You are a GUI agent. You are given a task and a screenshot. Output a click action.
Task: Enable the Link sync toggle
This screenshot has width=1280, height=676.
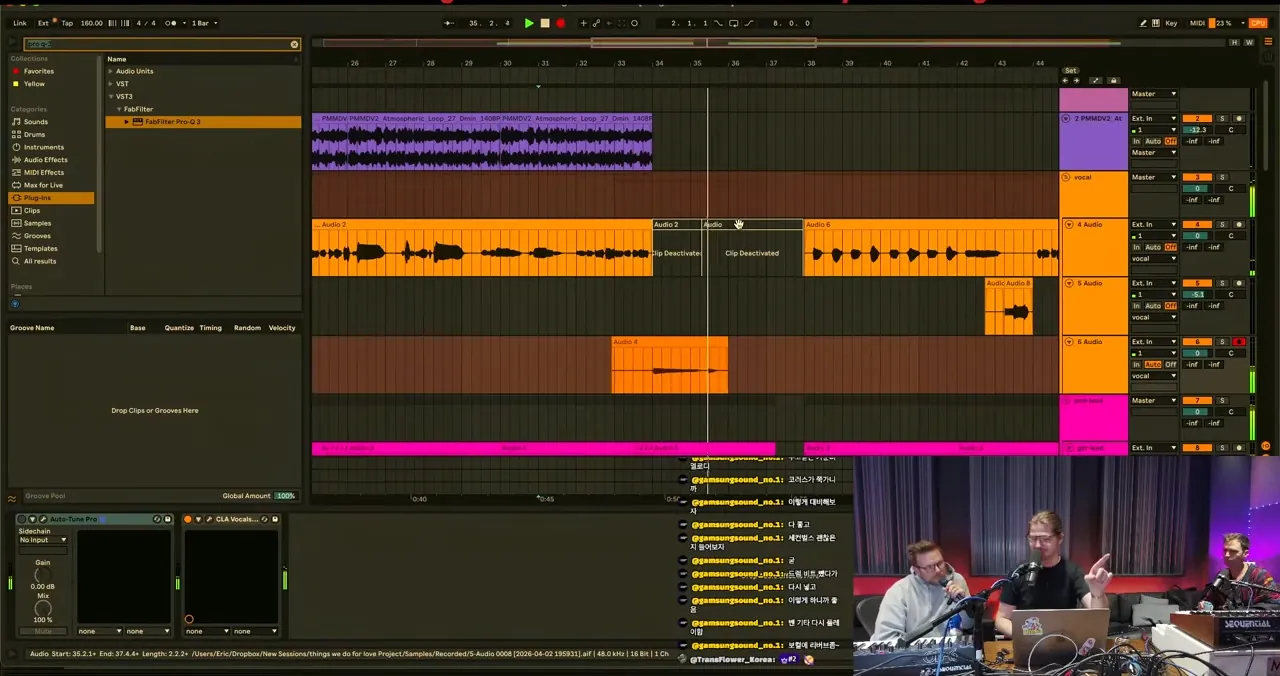click(x=20, y=23)
